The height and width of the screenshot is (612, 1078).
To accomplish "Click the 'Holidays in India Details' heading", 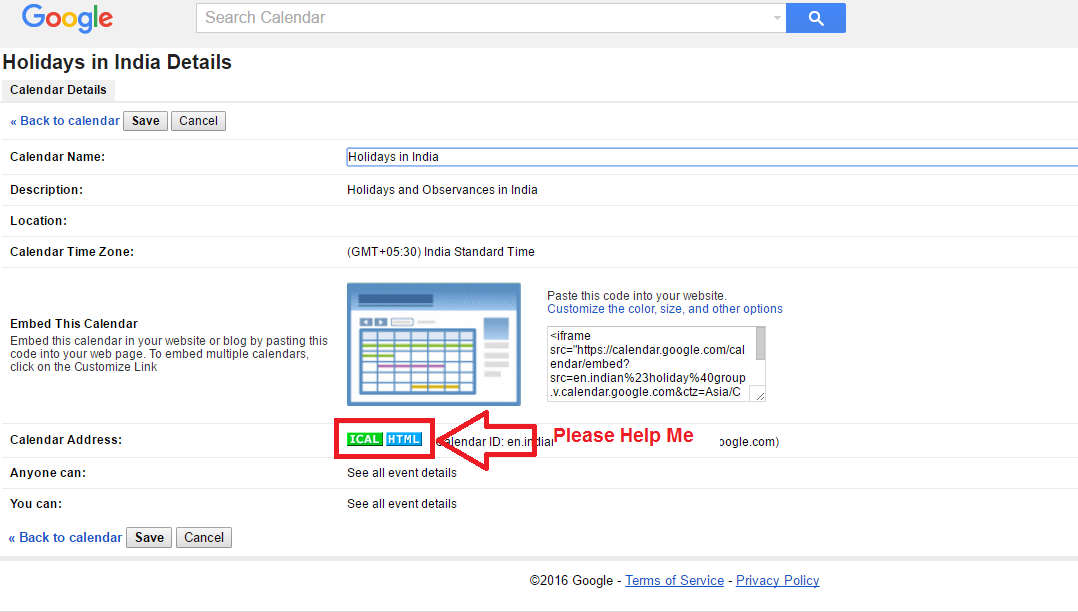I will pos(118,62).
